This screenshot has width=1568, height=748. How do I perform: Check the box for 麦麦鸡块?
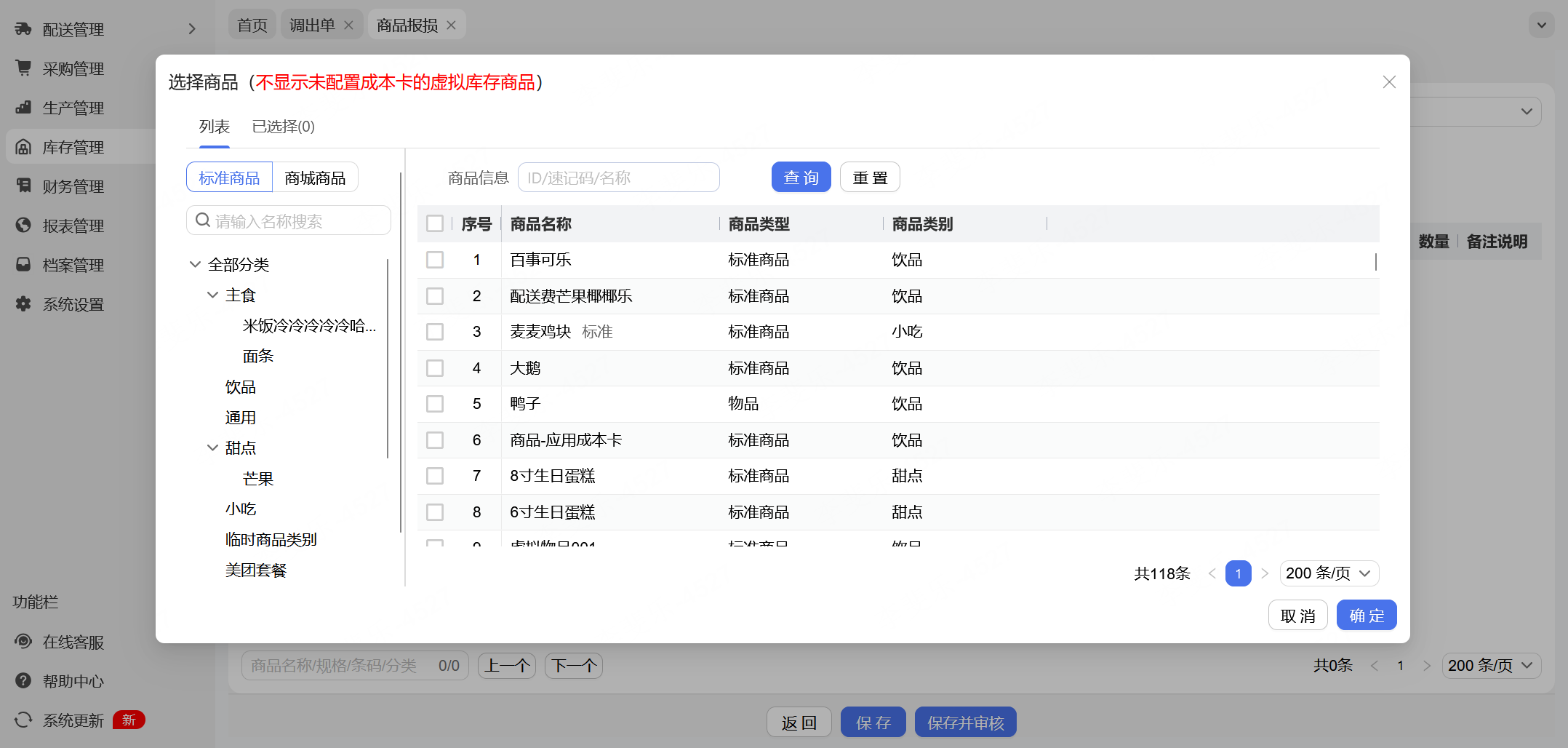coord(435,332)
